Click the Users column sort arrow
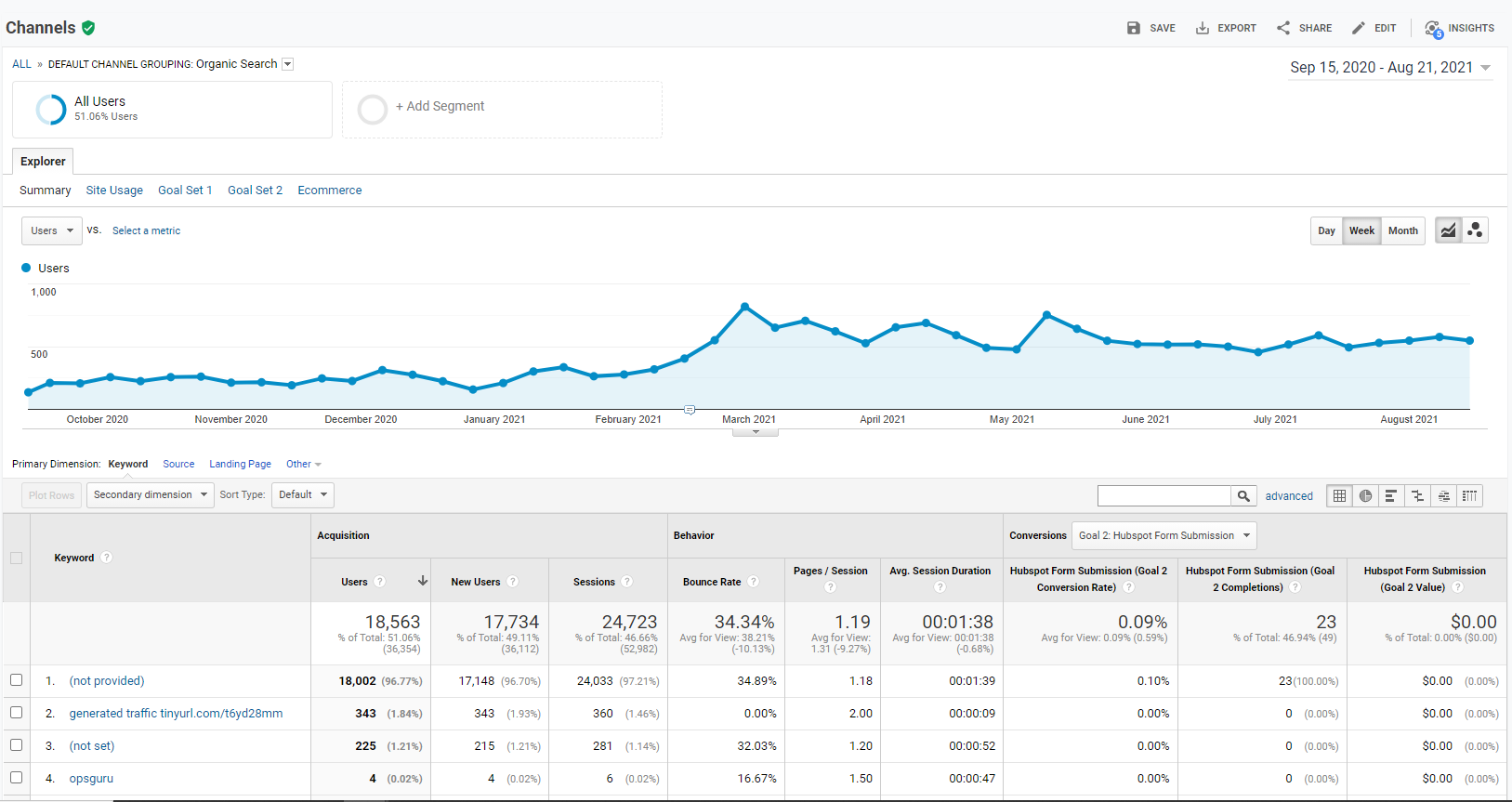The height and width of the screenshot is (802, 1512). pos(423,581)
